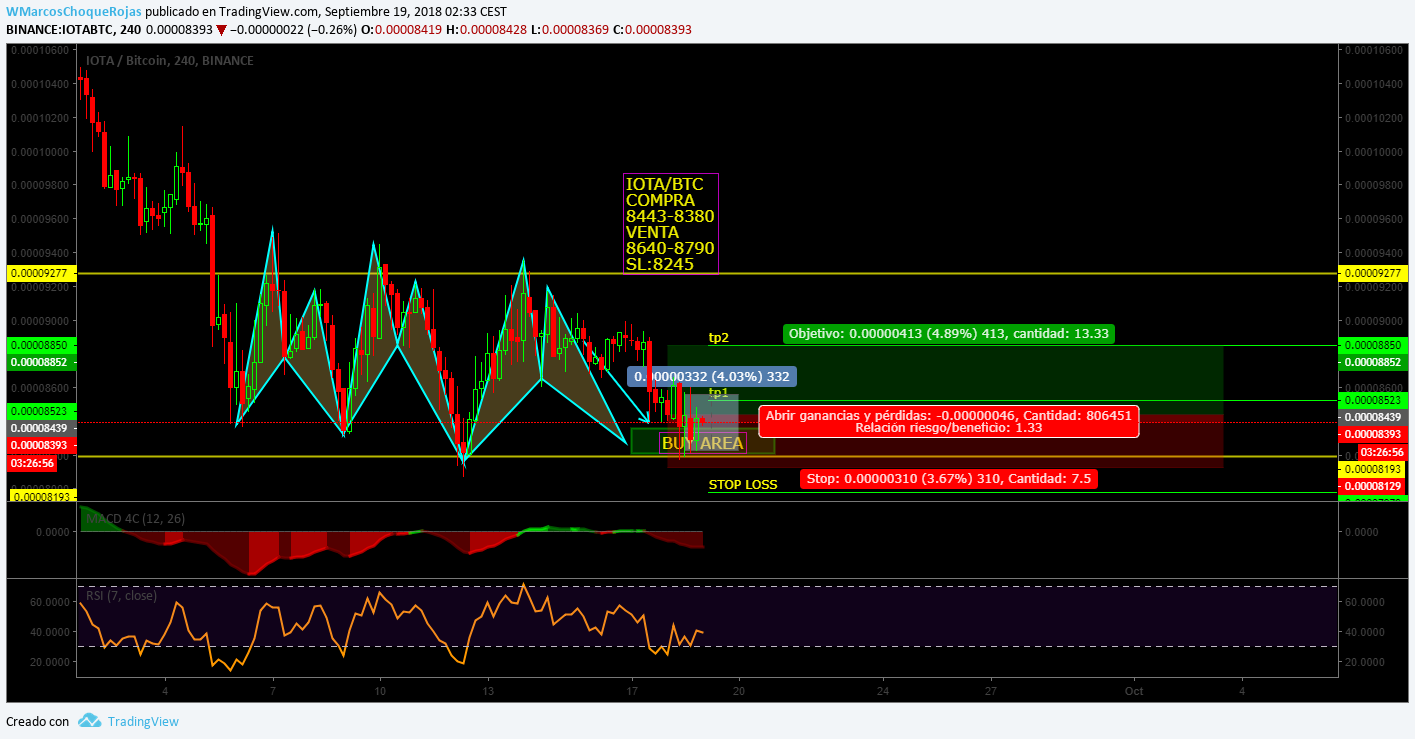Screen dimensions: 1415x739
Task: Click the 27 date label on time axis
Action: point(991,690)
